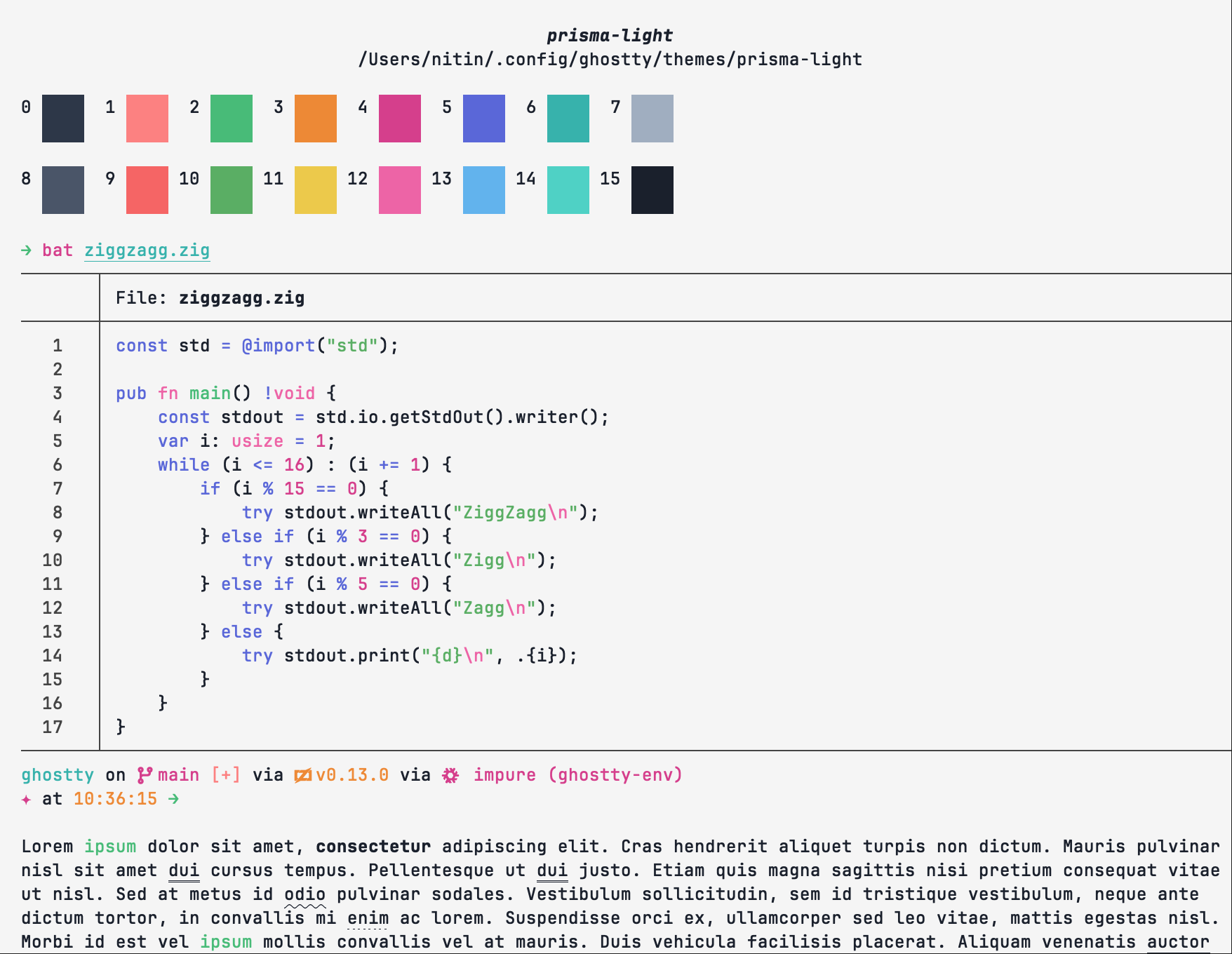Click the underlined ziggzagg.zig file argument

click(147, 250)
